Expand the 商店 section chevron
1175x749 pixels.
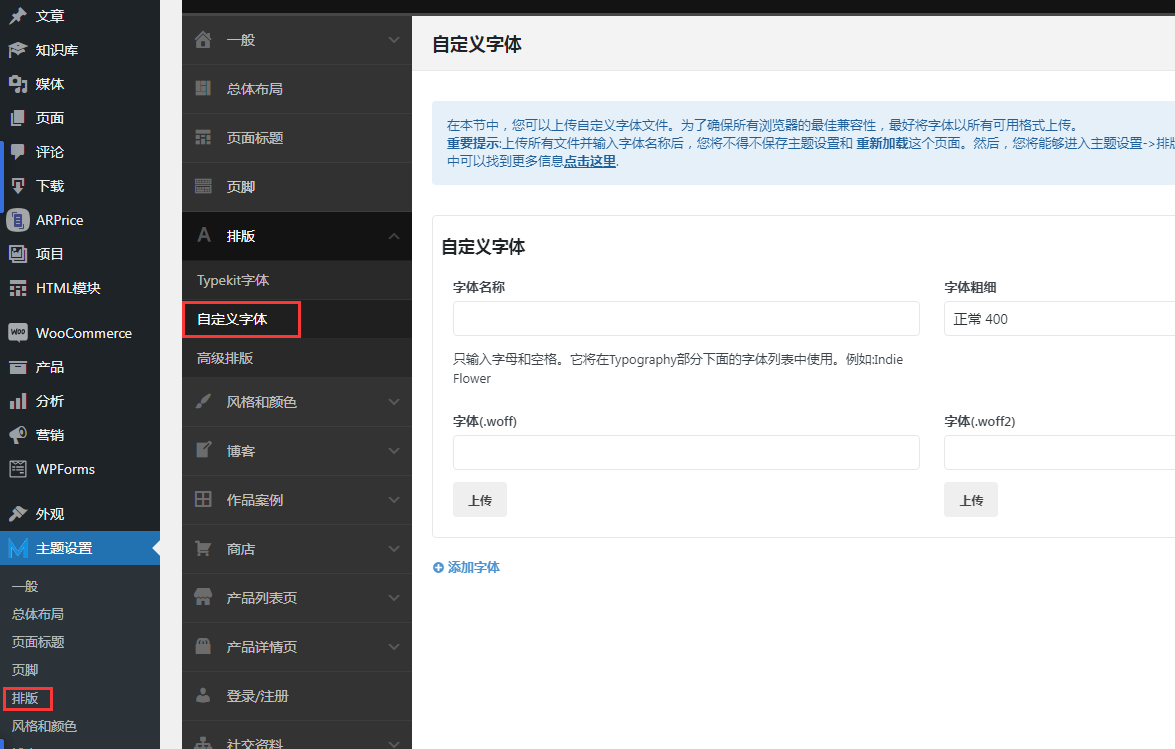point(394,548)
